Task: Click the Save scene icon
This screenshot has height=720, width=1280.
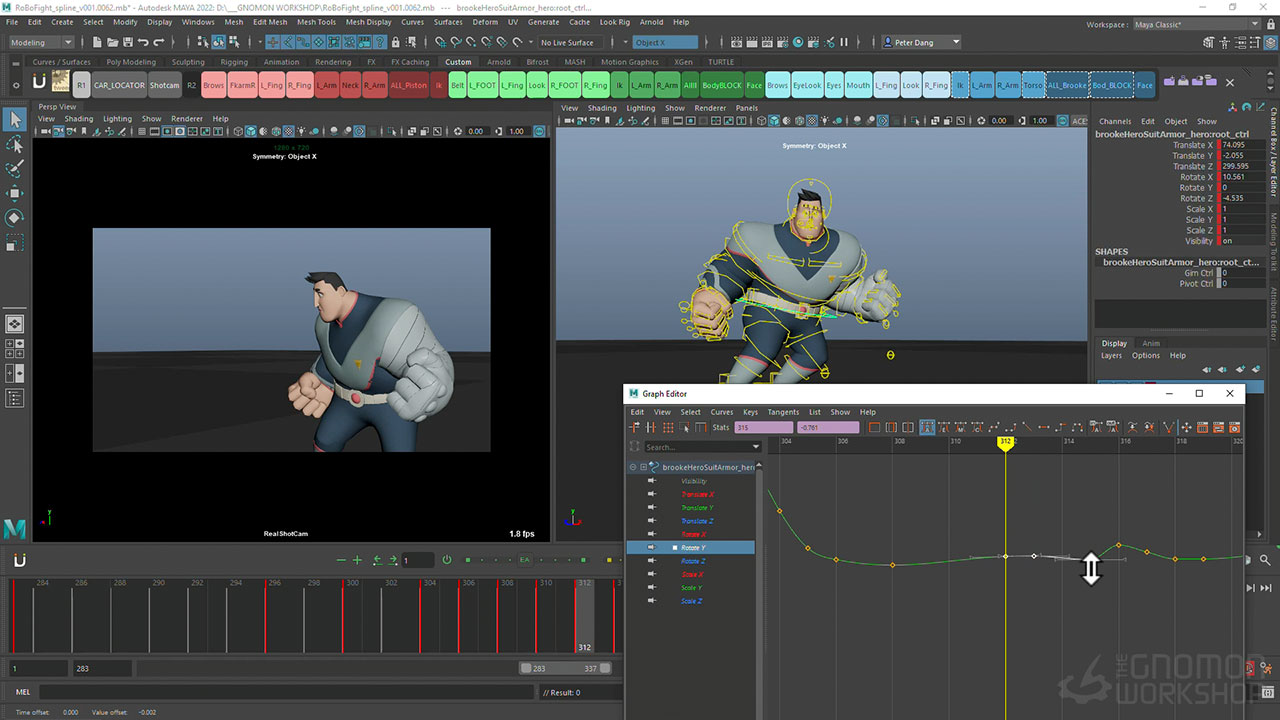Action: pyautogui.click(x=126, y=42)
